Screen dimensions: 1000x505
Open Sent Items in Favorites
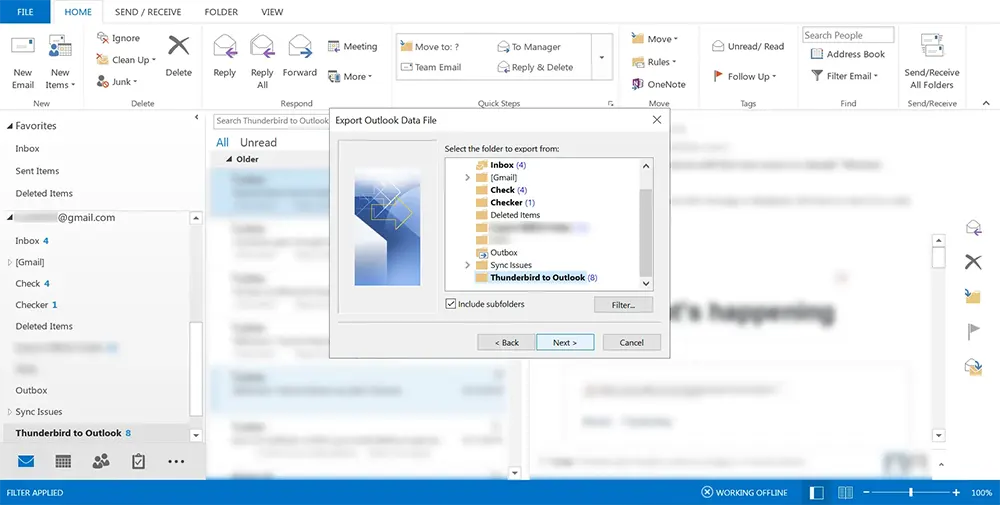37,171
